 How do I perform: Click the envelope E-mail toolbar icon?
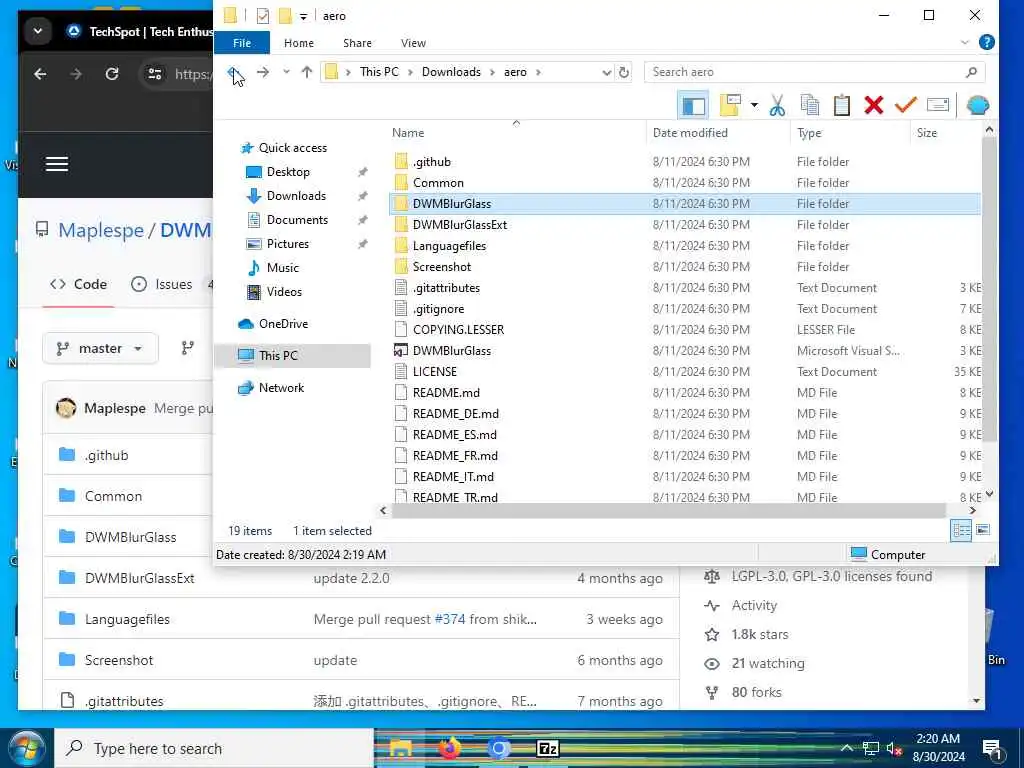[937, 105]
